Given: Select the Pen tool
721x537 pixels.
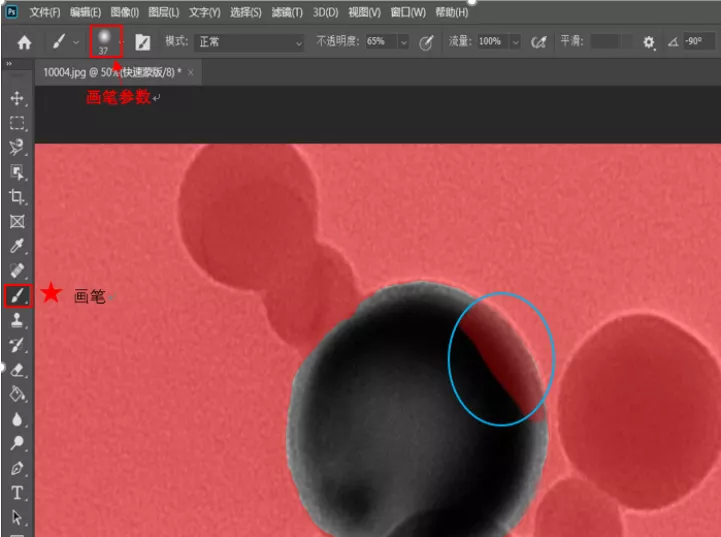Looking at the screenshot, I should pos(17,468).
